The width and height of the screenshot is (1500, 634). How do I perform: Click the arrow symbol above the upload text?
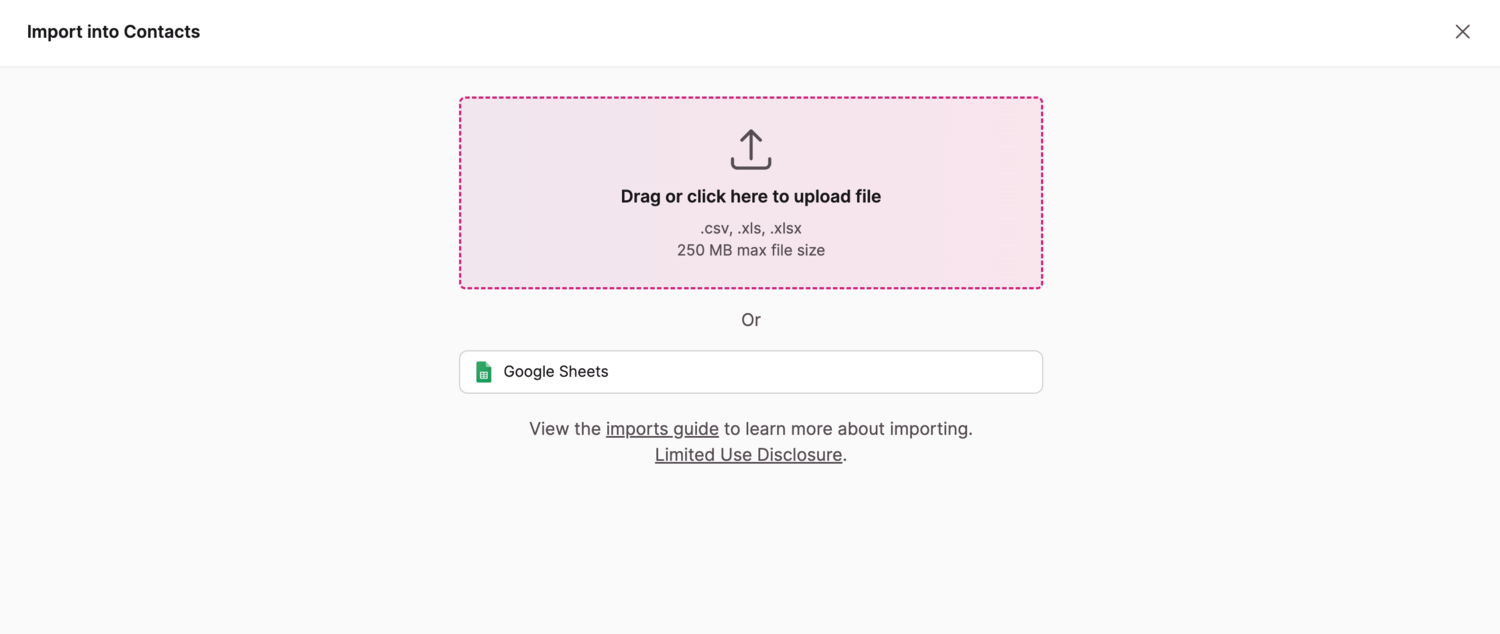750,148
